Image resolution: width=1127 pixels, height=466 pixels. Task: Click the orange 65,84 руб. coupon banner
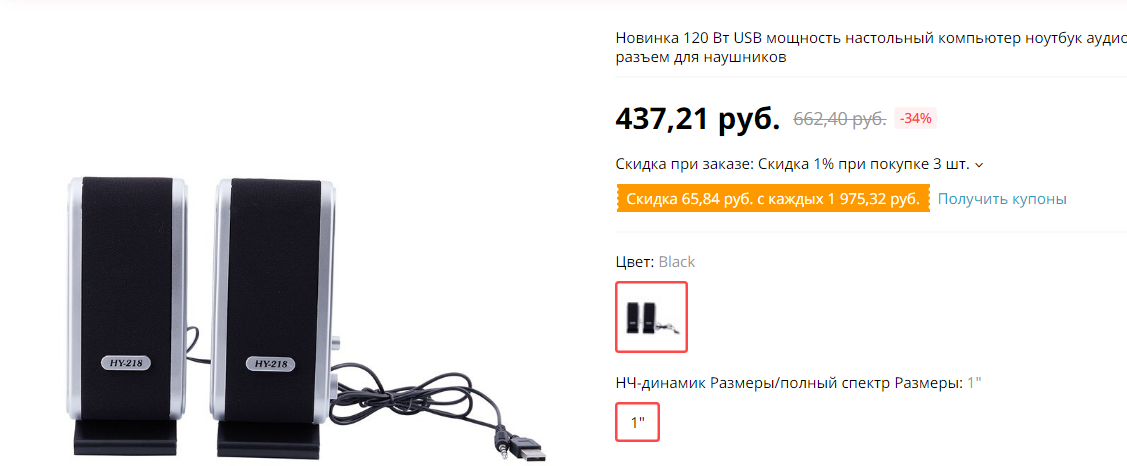click(x=773, y=199)
